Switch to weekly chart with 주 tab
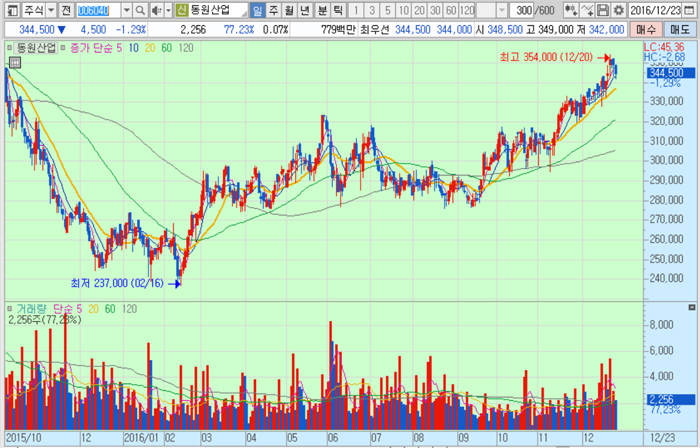This screenshot has height=448, width=700. coord(273,10)
